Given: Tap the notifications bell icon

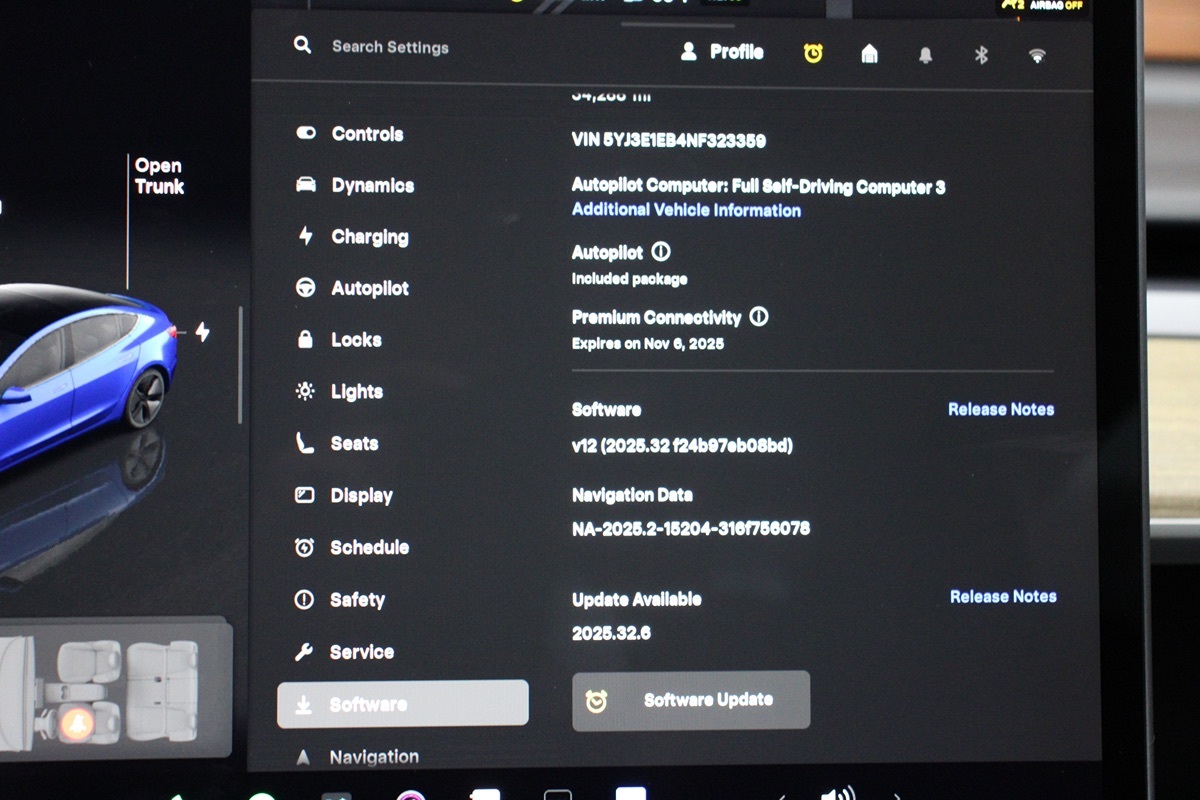Looking at the screenshot, I should click(925, 55).
